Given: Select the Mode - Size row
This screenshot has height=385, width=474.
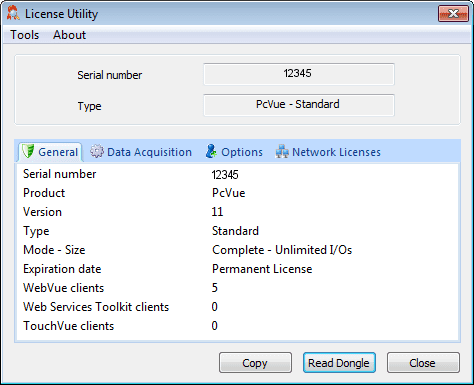Looking at the screenshot, I should [238, 250].
